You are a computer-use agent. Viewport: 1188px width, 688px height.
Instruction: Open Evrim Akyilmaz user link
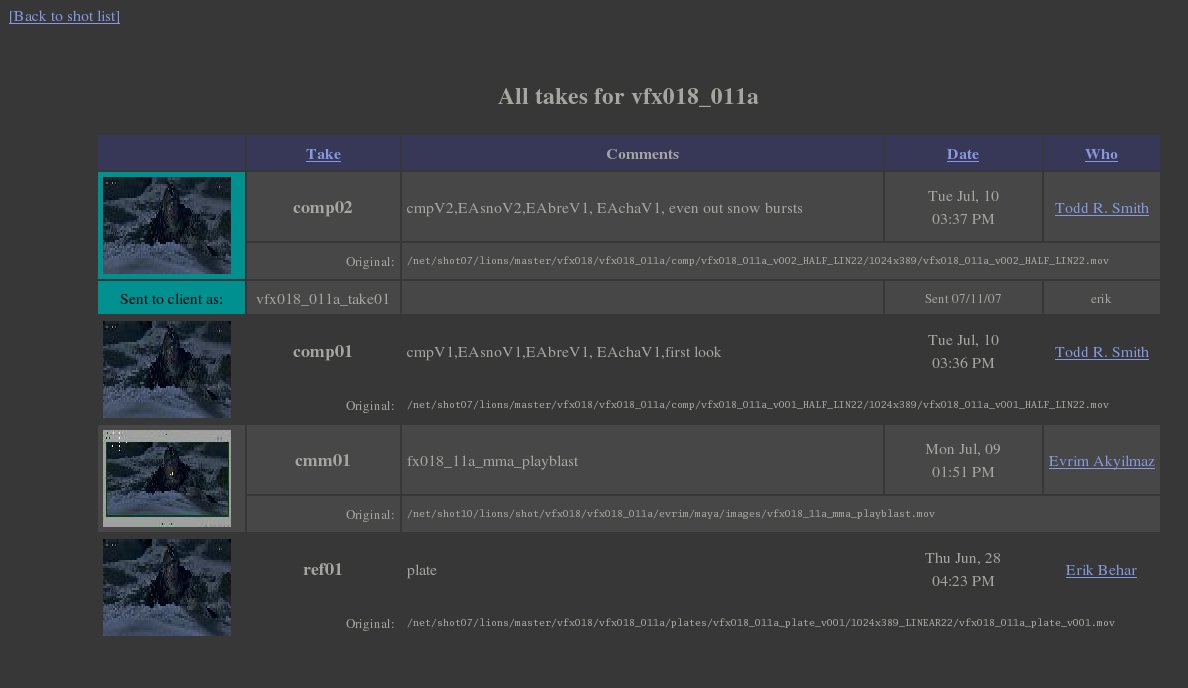point(1101,461)
